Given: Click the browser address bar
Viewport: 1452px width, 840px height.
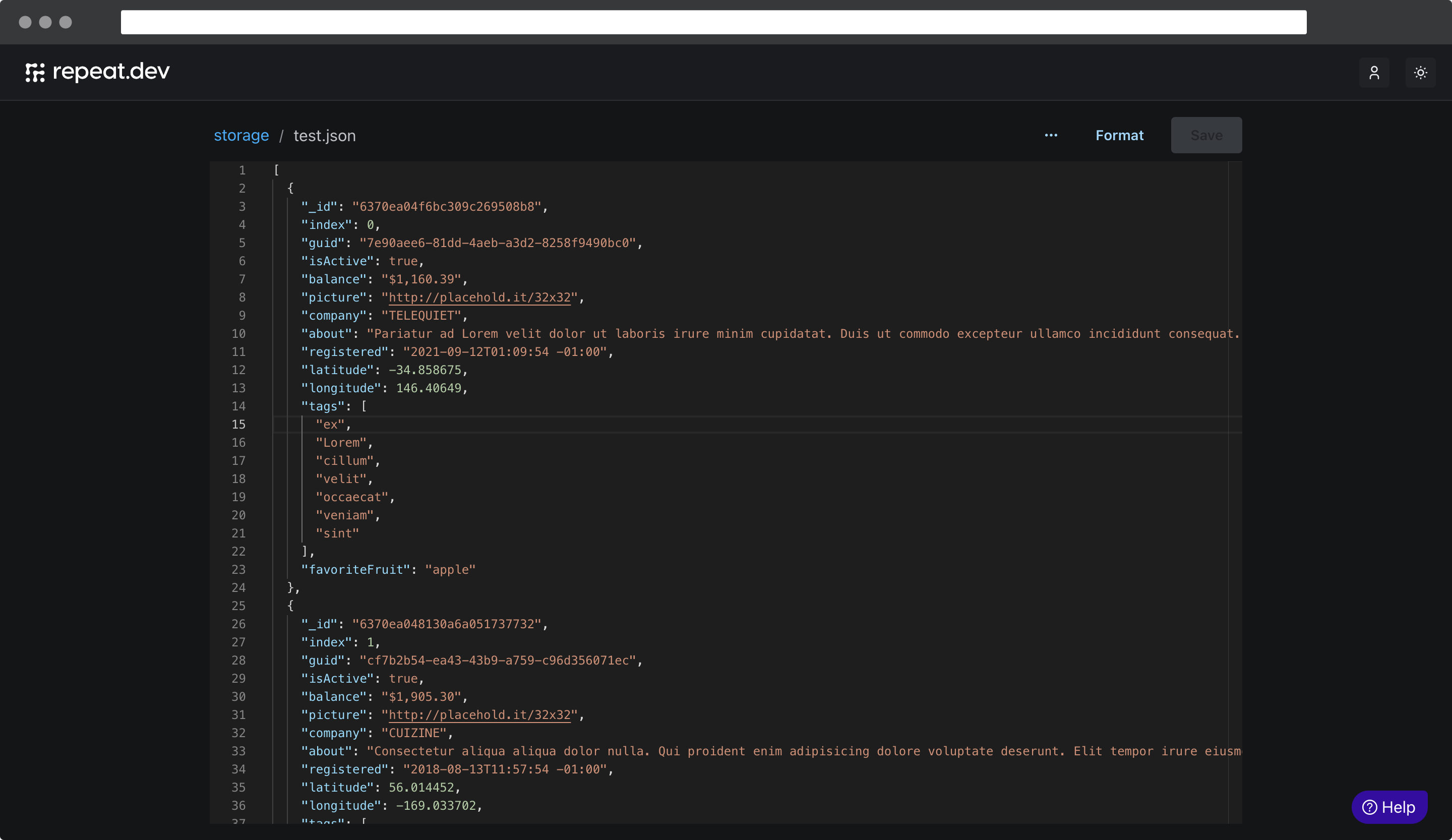Looking at the screenshot, I should tap(713, 22).
